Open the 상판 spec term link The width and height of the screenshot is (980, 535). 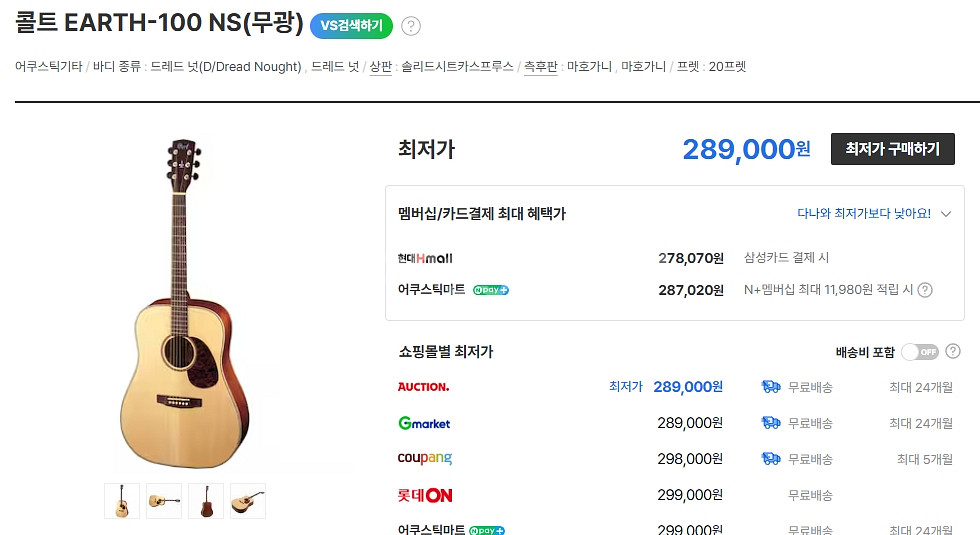click(x=380, y=67)
